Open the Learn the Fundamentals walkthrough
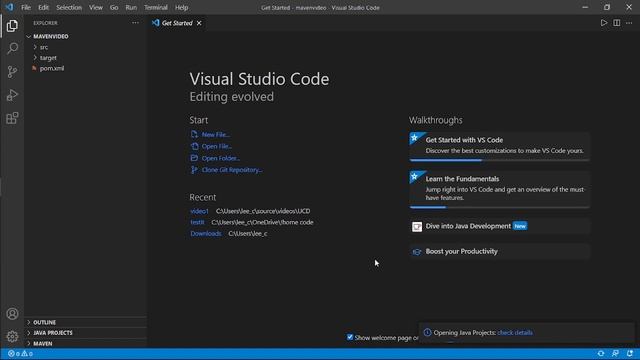The image size is (640, 360). tap(500, 190)
